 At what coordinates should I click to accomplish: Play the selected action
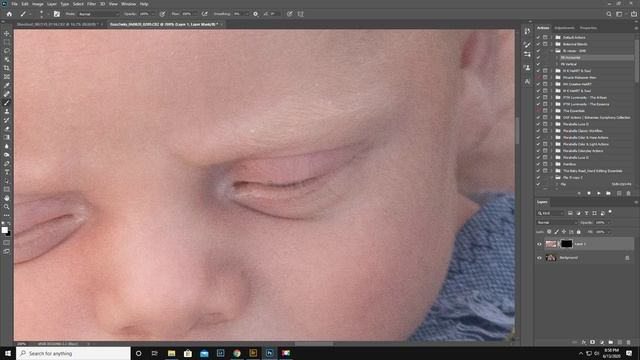coord(599,193)
